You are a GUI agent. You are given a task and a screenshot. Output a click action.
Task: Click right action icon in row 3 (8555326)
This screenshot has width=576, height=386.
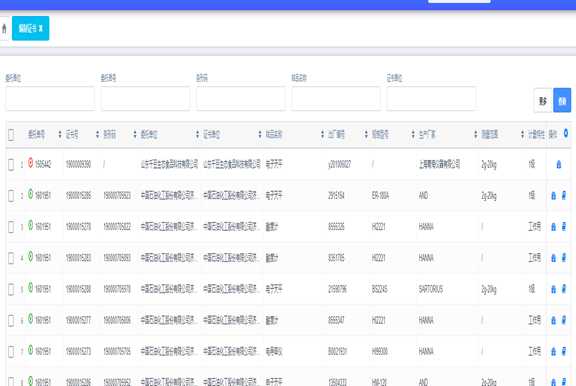[x=564, y=227]
